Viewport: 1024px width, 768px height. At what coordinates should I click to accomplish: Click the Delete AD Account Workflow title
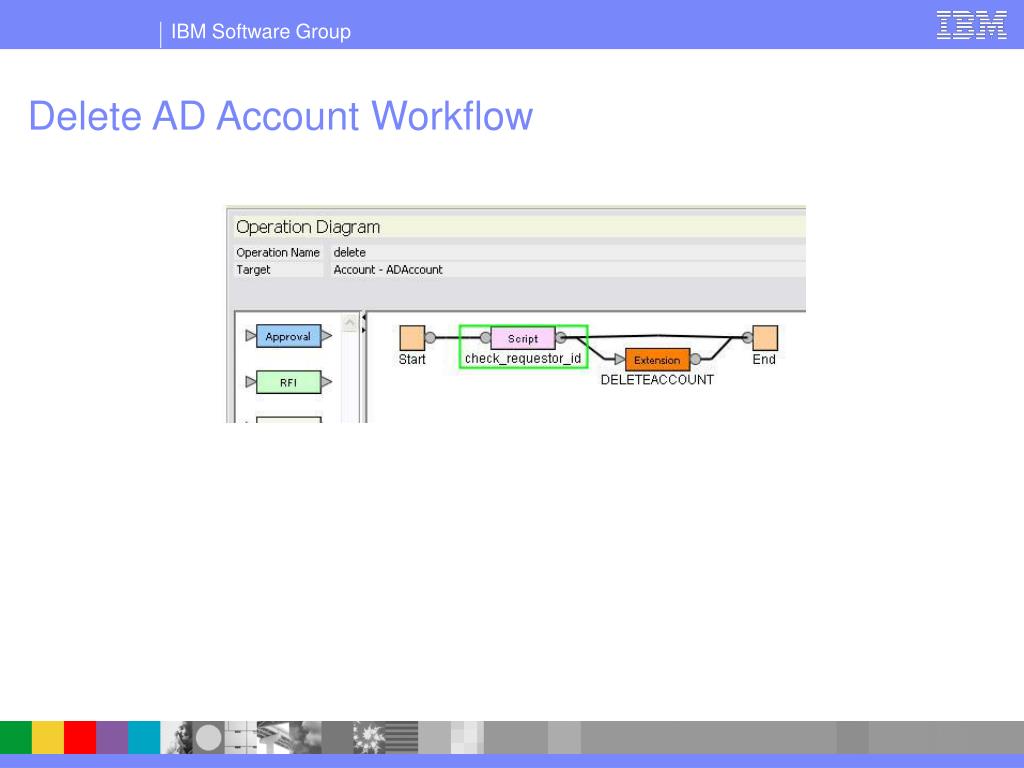click(281, 116)
